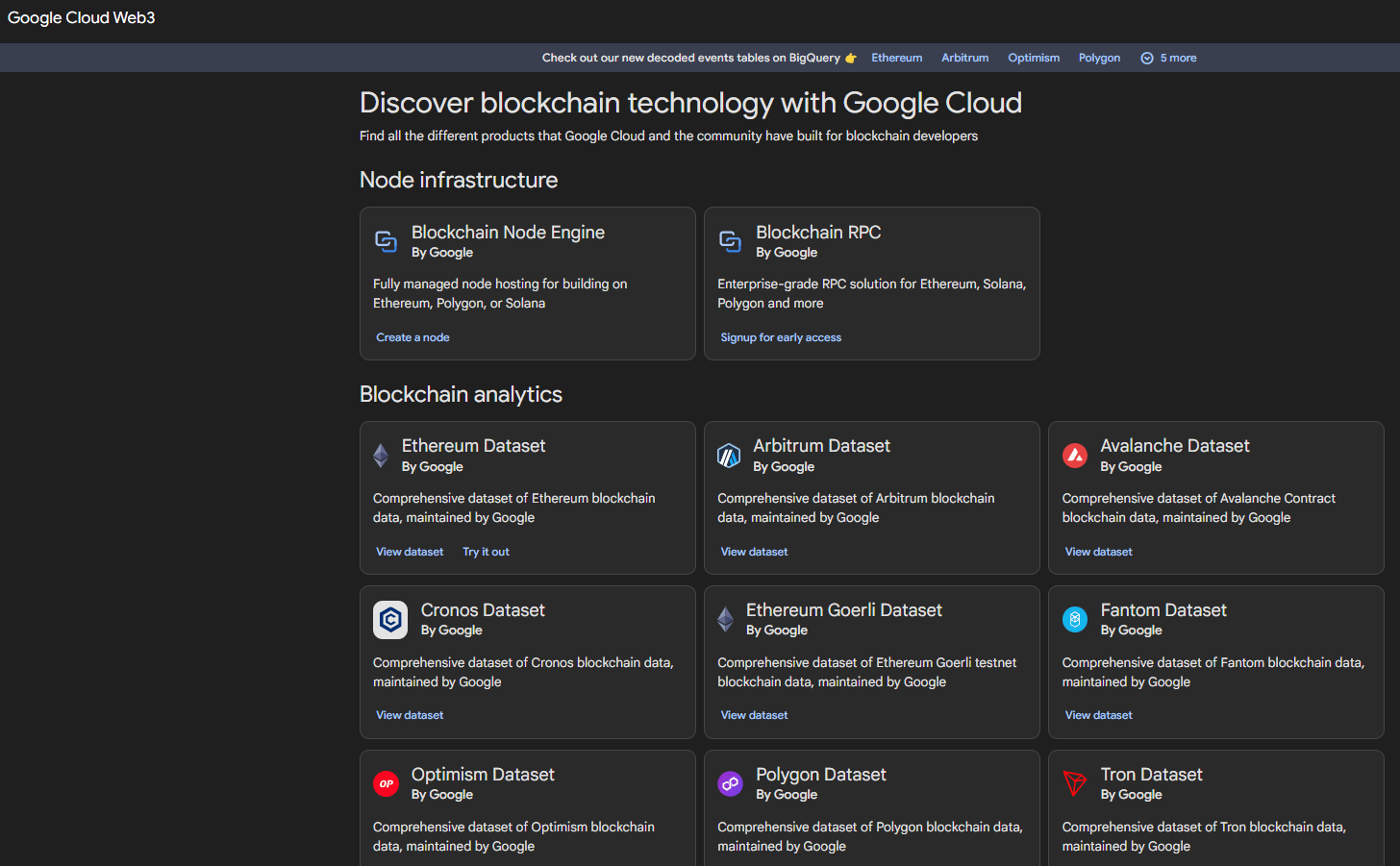View dataset for Avalanche Dataset card
This screenshot has height=866, width=1400.
[1098, 552]
